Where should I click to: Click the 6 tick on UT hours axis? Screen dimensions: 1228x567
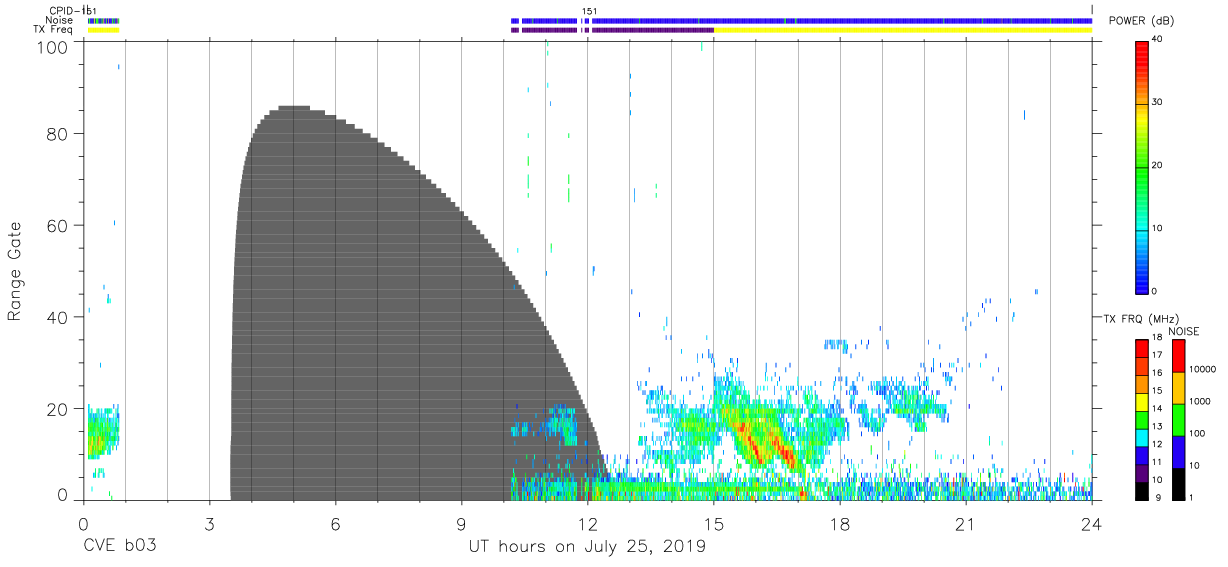pyautogui.click(x=336, y=523)
